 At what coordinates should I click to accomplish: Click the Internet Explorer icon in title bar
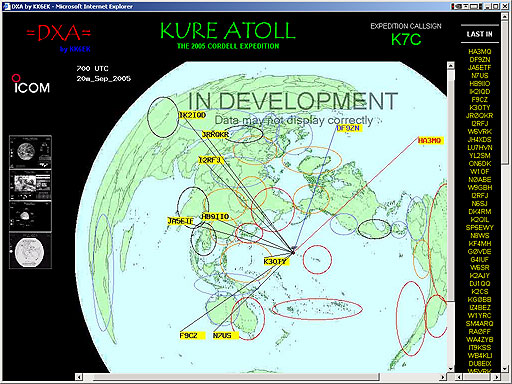click(7, 6)
